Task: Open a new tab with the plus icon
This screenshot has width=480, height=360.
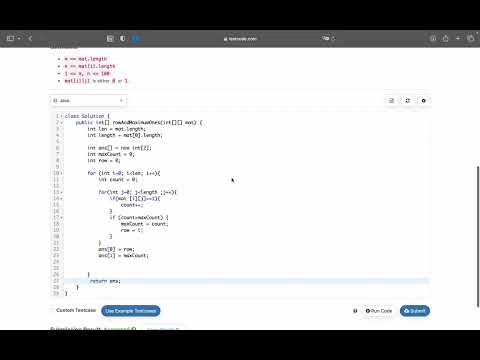Action: pyautogui.click(x=458, y=38)
